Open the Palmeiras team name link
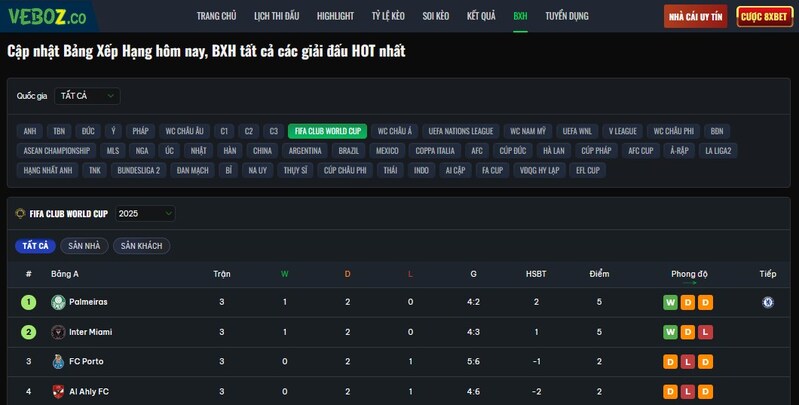The height and width of the screenshot is (405, 799). coord(88,302)
